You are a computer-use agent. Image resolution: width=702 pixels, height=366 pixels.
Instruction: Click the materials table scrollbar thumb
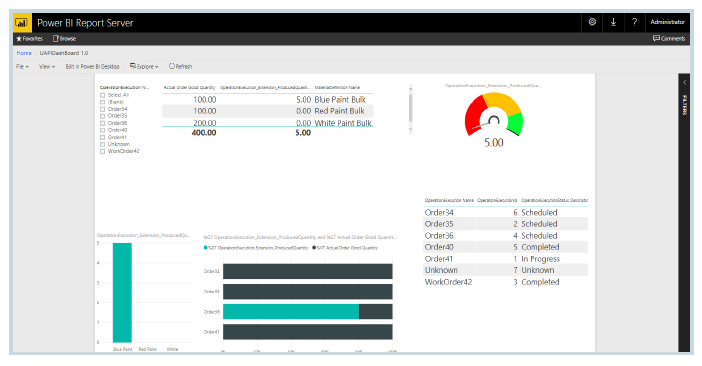(410, 108)
